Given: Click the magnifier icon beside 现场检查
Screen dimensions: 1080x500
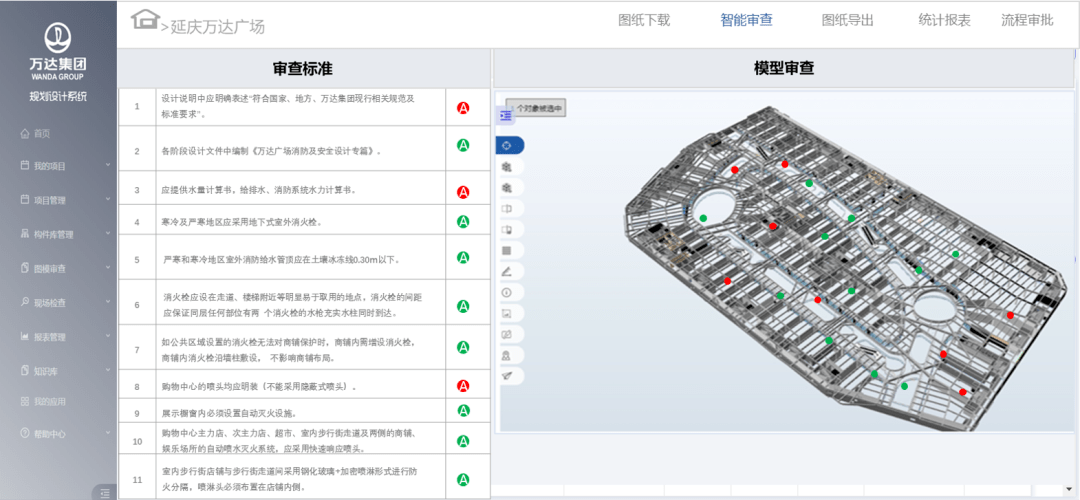Looking at the screenshot, I should (25, 302).
